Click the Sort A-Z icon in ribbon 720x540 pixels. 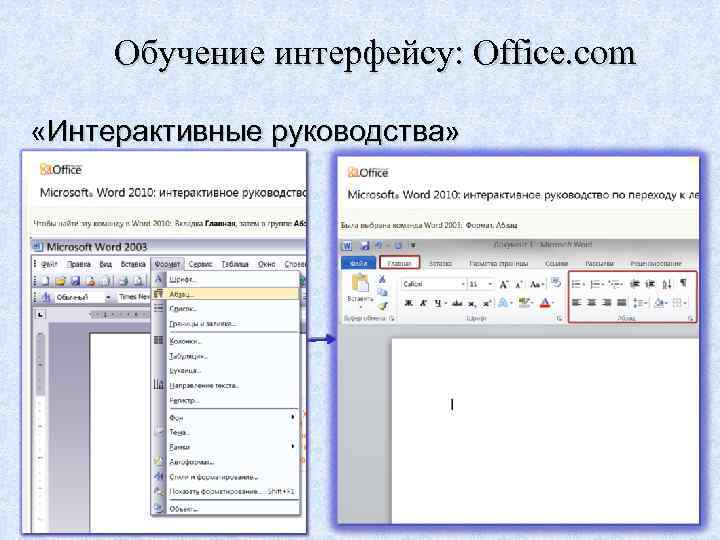coord(667,284)
